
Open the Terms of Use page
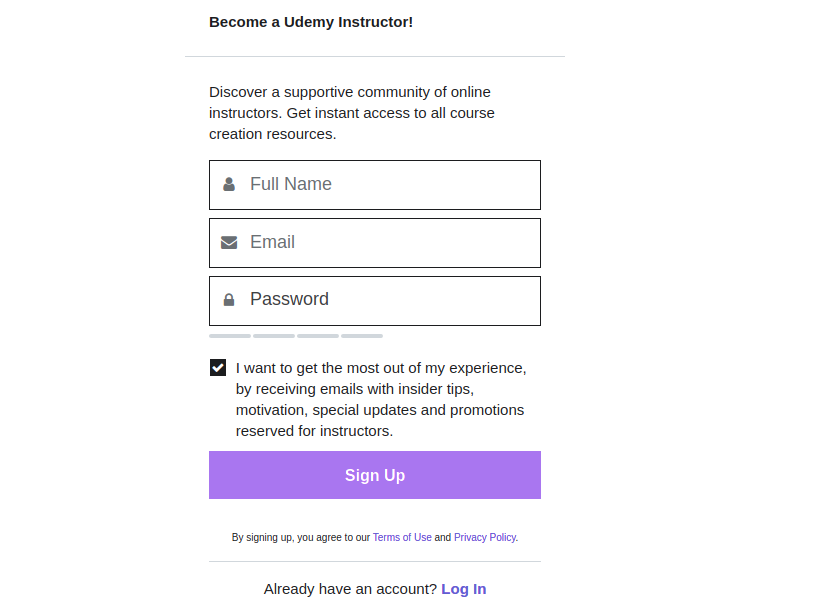pos(402,537)
